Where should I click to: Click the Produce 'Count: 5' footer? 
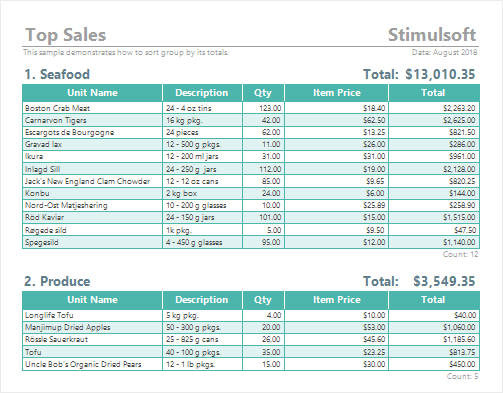(462, 376)
